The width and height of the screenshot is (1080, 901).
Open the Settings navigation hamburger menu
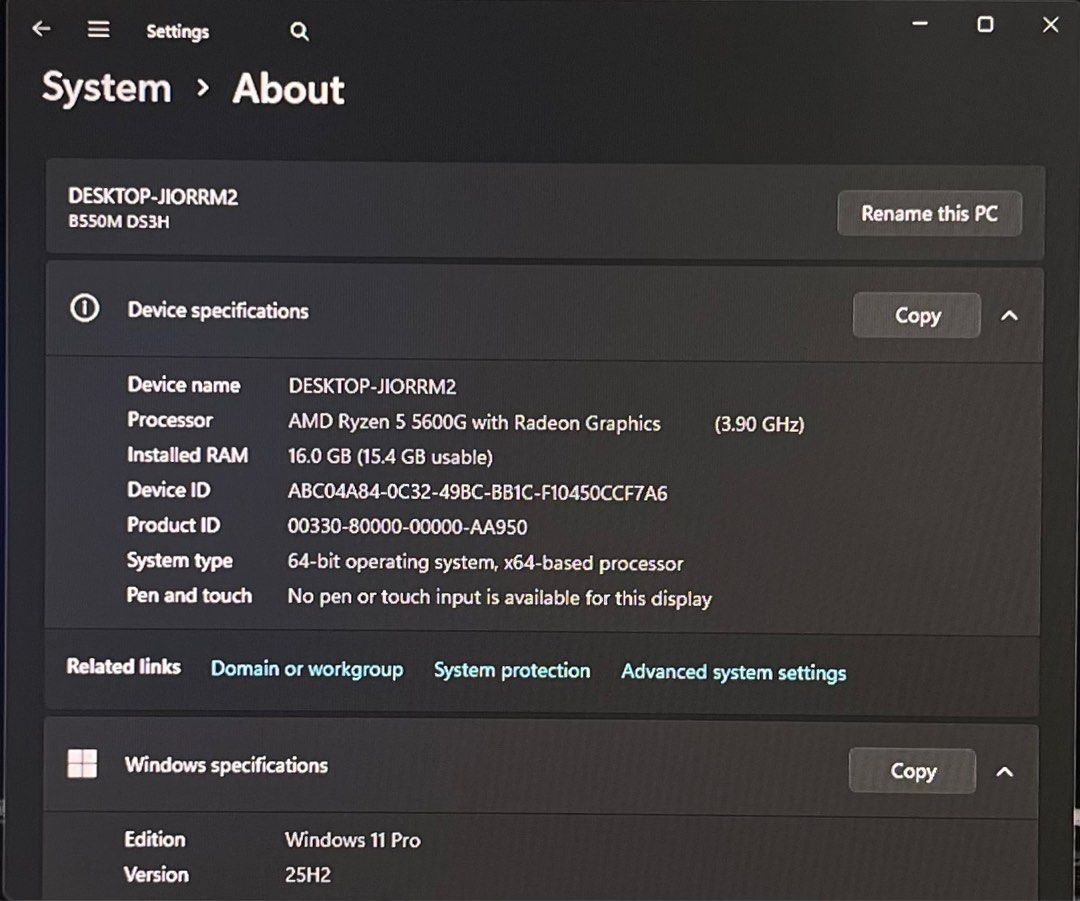[98, 28]
